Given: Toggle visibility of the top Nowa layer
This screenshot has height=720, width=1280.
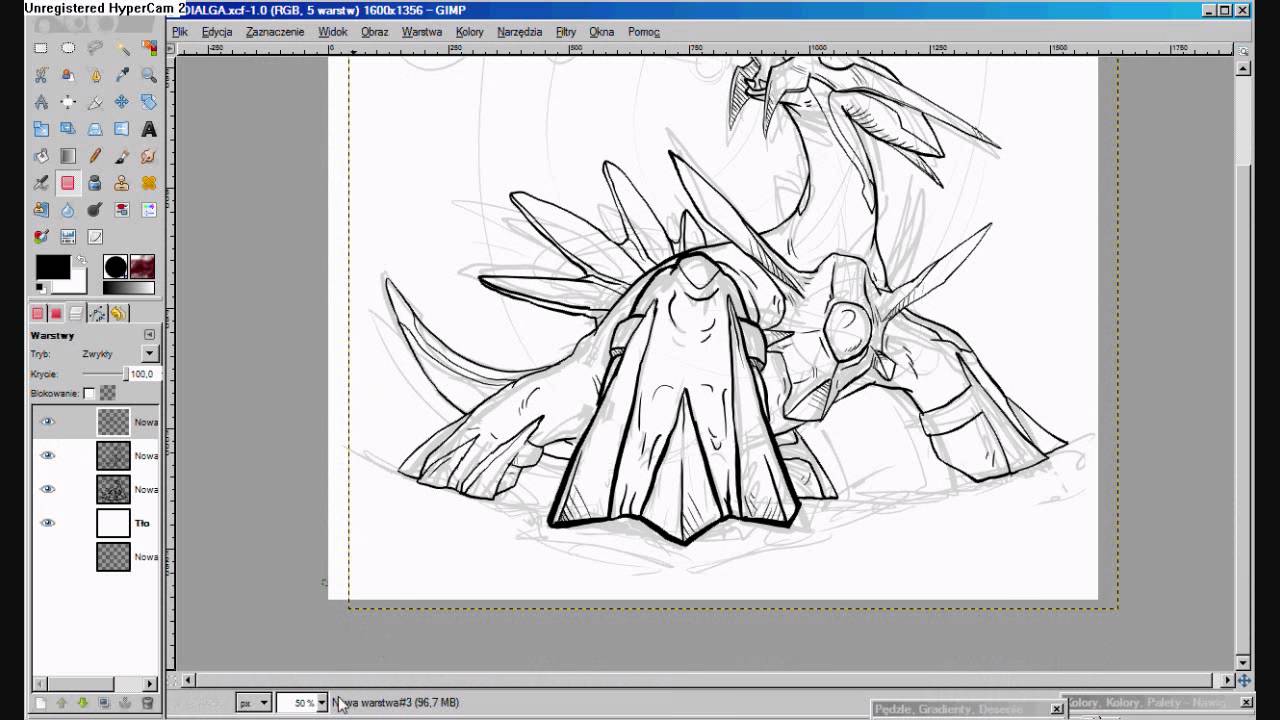Looking at the screenshot, I should click(x=47, y=422).
